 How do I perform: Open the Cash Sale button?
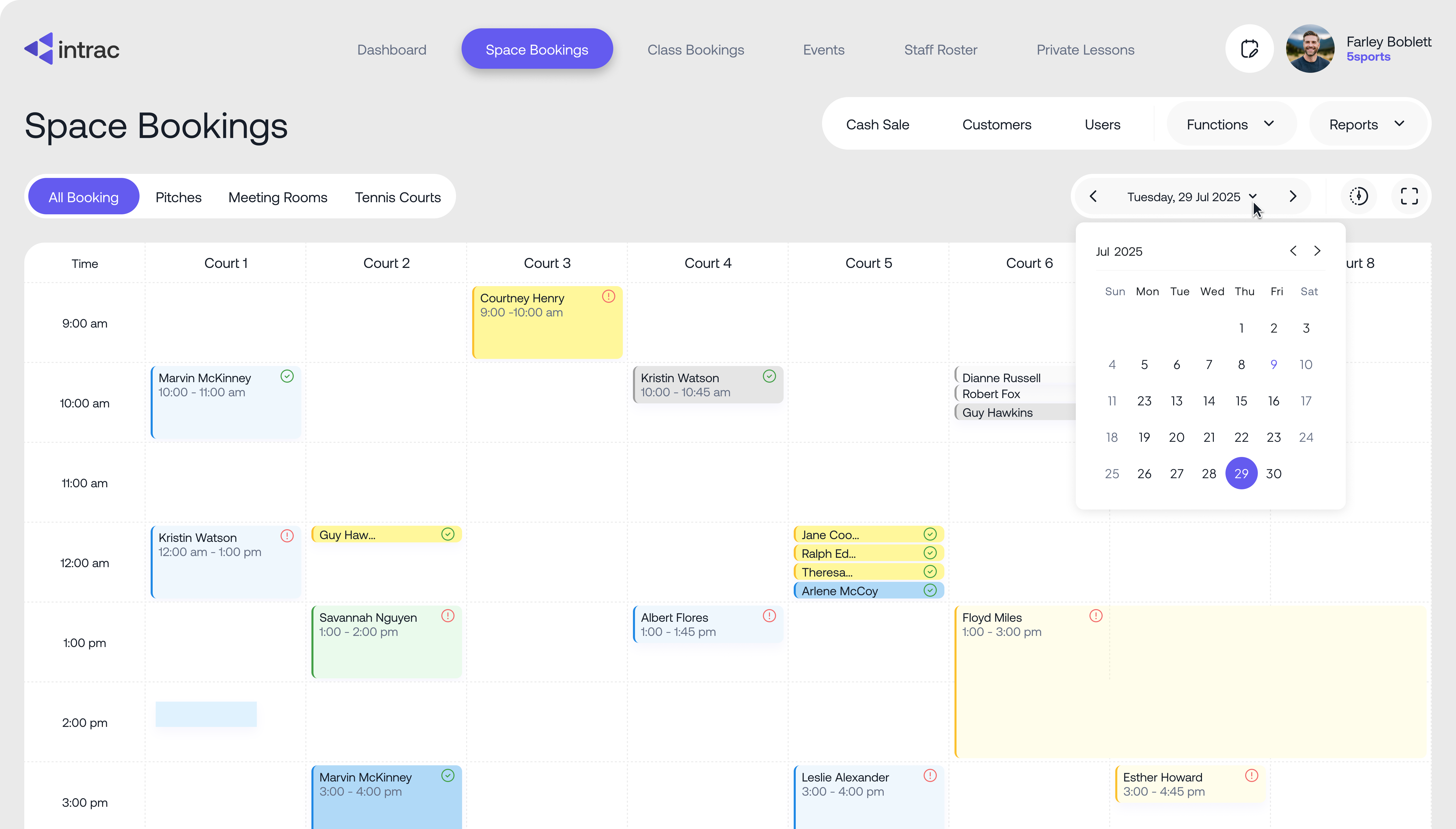click(x=877, y=125)
